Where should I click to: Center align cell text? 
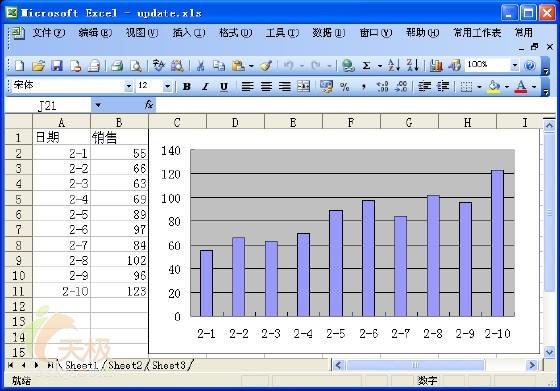pos(266,86)
